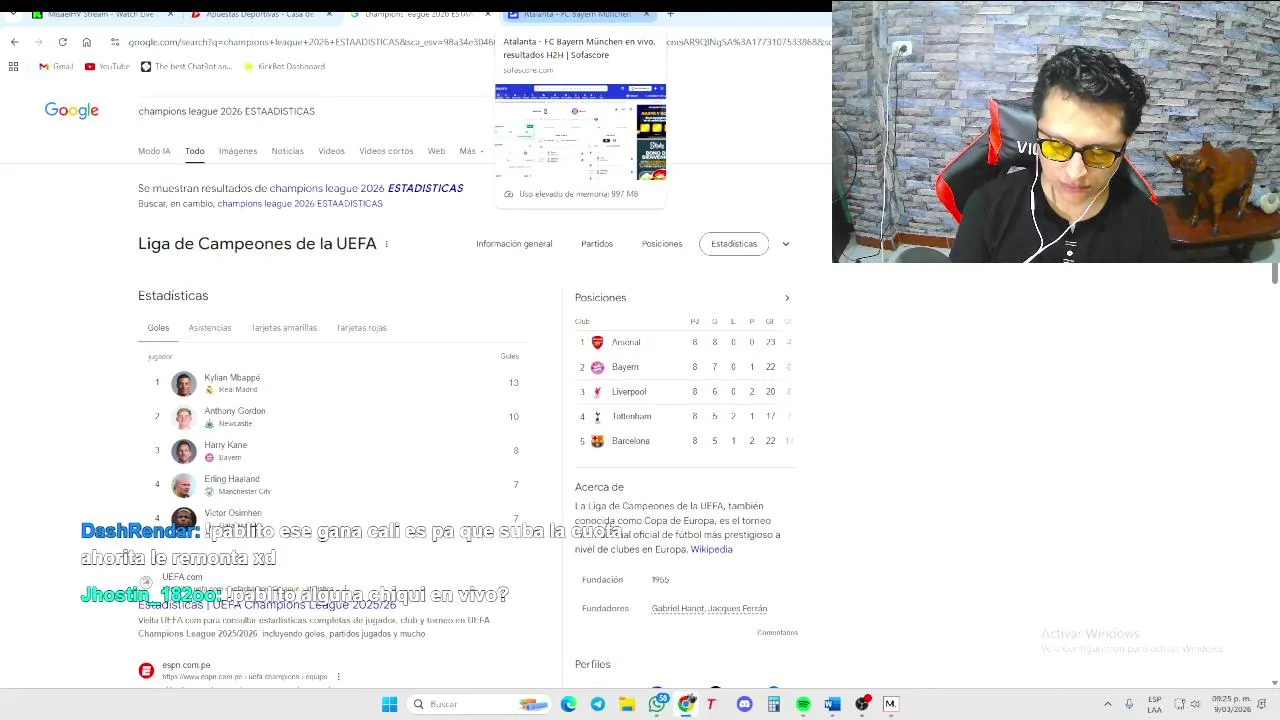Screen dimensions: 1280x720
Task: Click the three-dot menu of the espn.com.pe result
Action: [x=338, y=677]
